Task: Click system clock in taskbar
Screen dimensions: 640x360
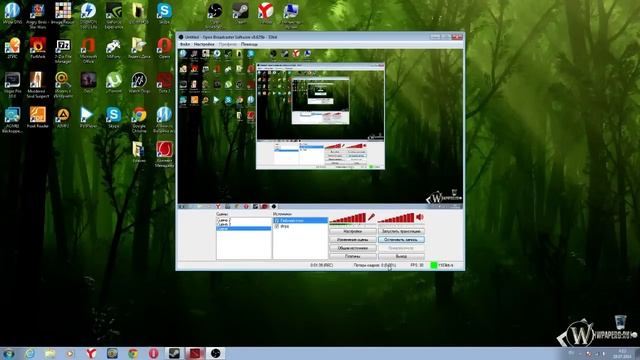Action: (623, 353)
